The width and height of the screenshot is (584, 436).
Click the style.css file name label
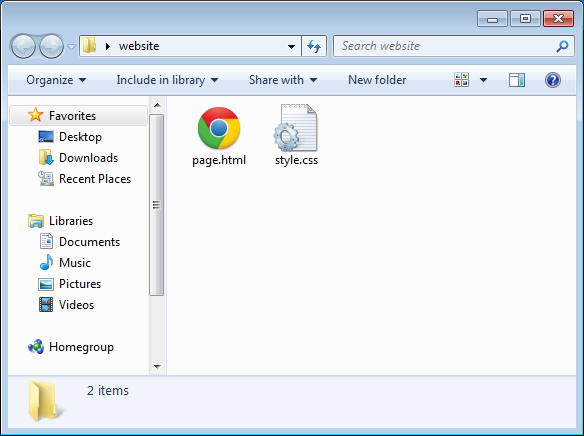[x=296, y=160]
